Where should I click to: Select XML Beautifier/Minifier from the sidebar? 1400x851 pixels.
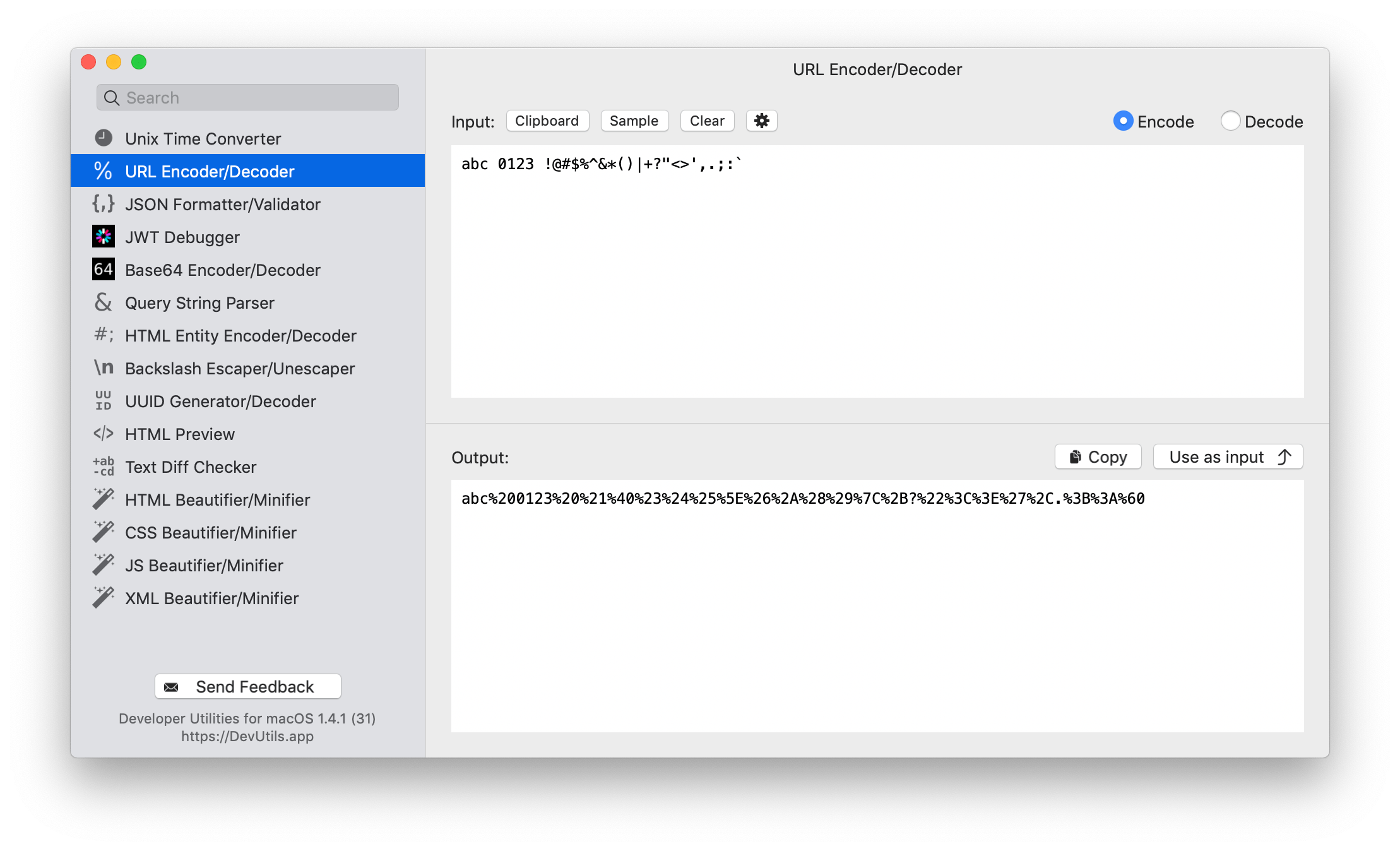coord(211,598)
